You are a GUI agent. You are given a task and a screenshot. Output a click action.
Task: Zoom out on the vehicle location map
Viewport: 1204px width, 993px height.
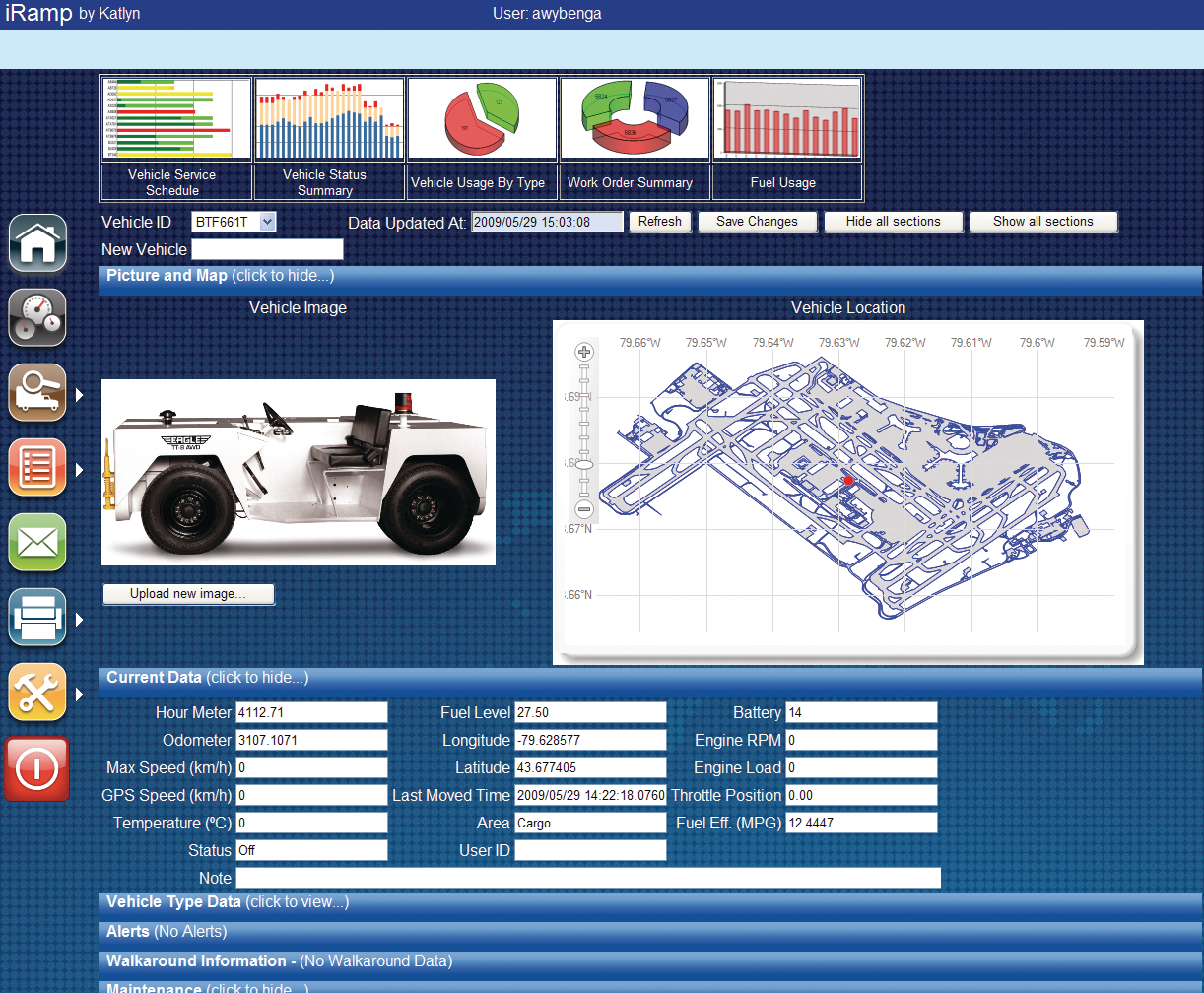click(584, 509)
